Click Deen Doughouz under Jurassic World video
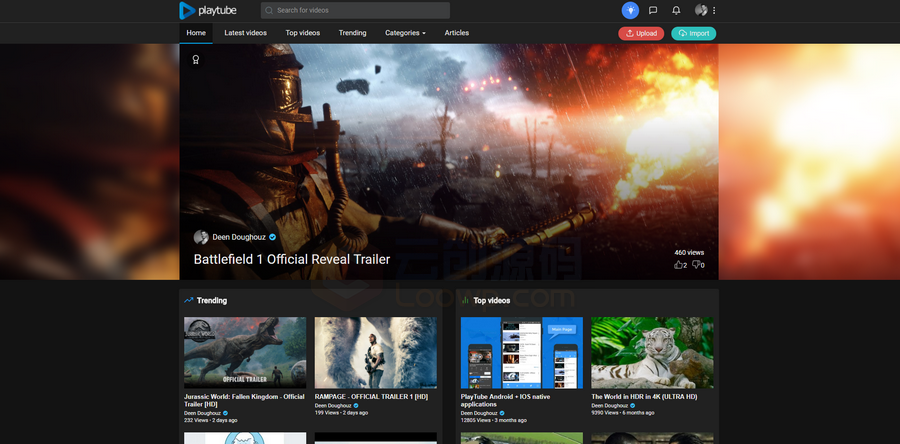This screenshot has width=900, height=444. coord(202,413)
